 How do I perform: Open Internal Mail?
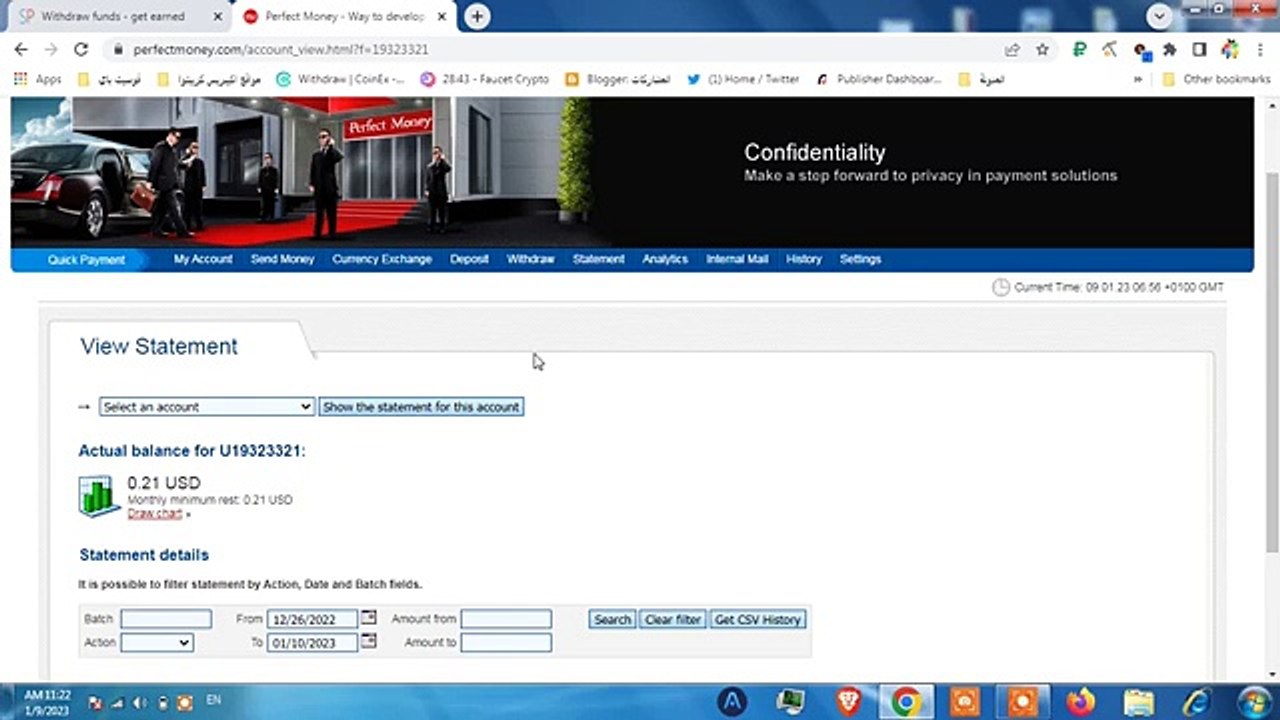point(737,259)
